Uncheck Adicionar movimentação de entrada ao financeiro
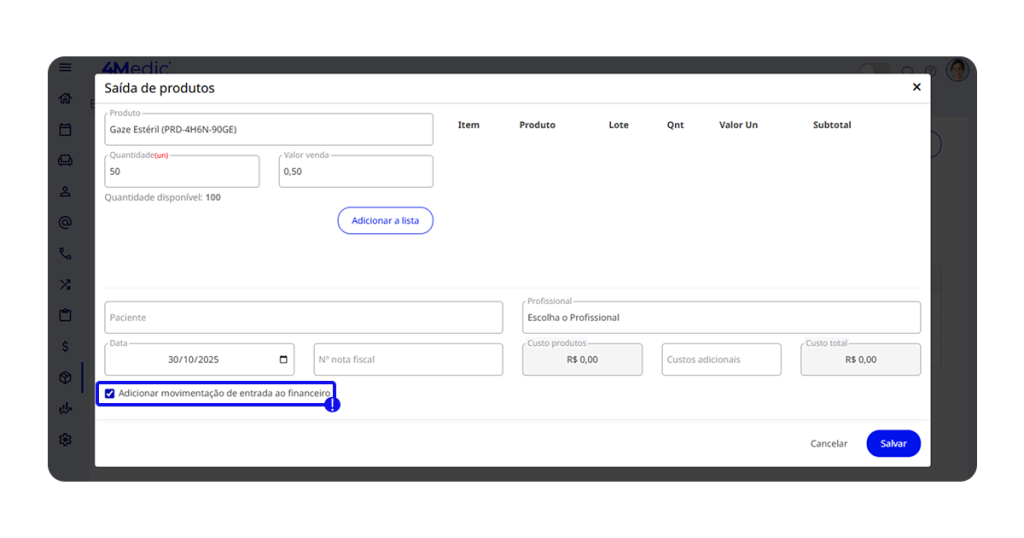This screenshot has width=1024, height=538. (x=110, y=394)
